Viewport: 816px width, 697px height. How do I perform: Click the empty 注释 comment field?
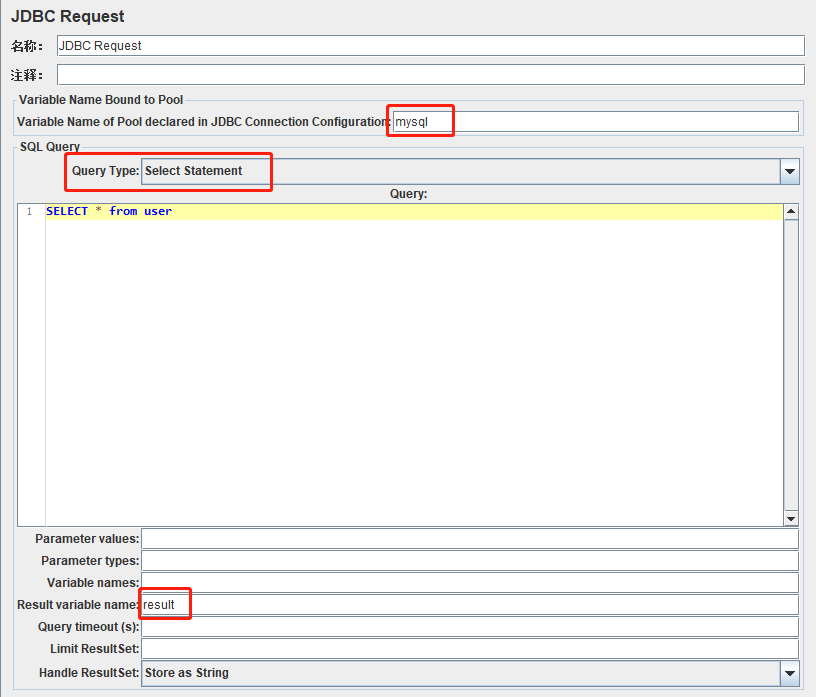click(430, 75)
